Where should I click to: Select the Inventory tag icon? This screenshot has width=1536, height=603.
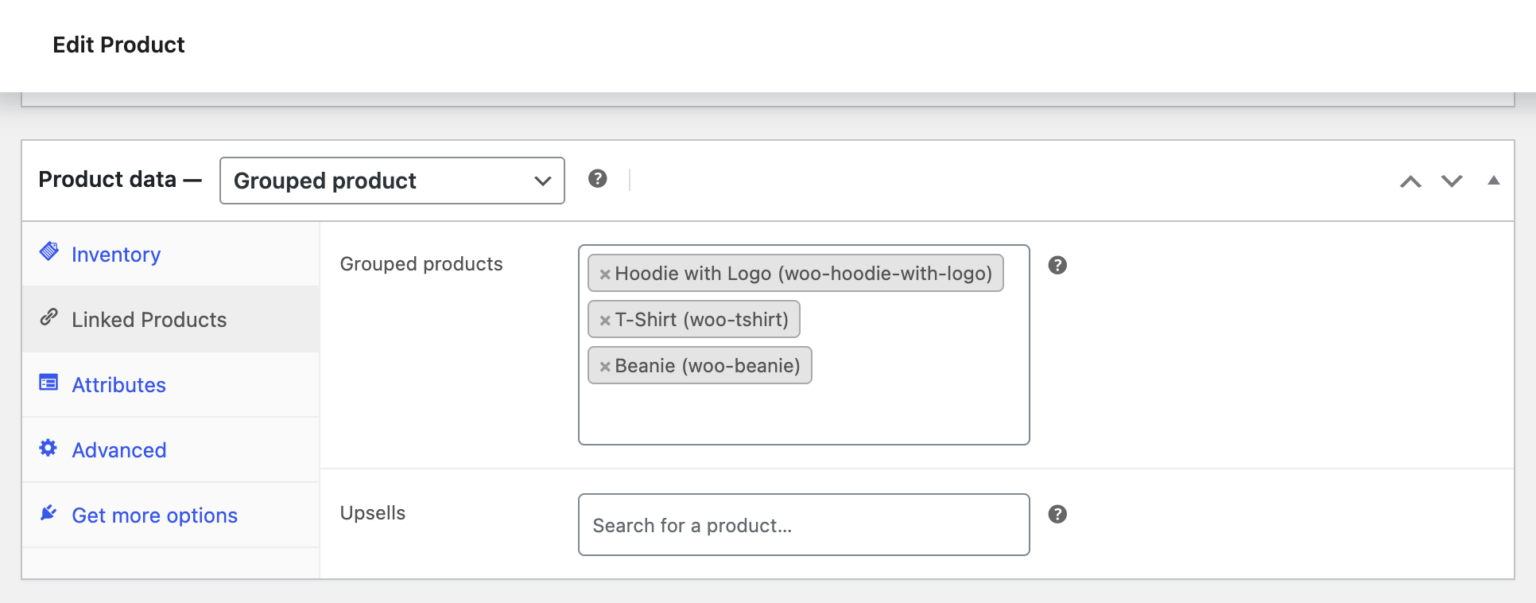point(48,253)
